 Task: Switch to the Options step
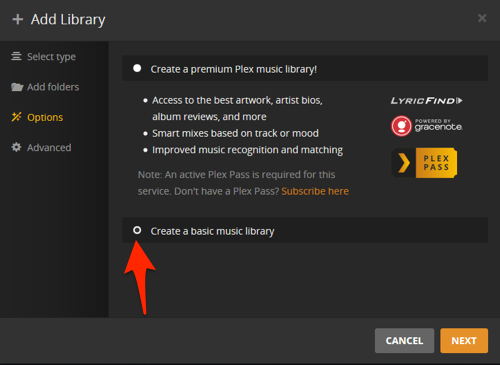click(x=37, y=117)
